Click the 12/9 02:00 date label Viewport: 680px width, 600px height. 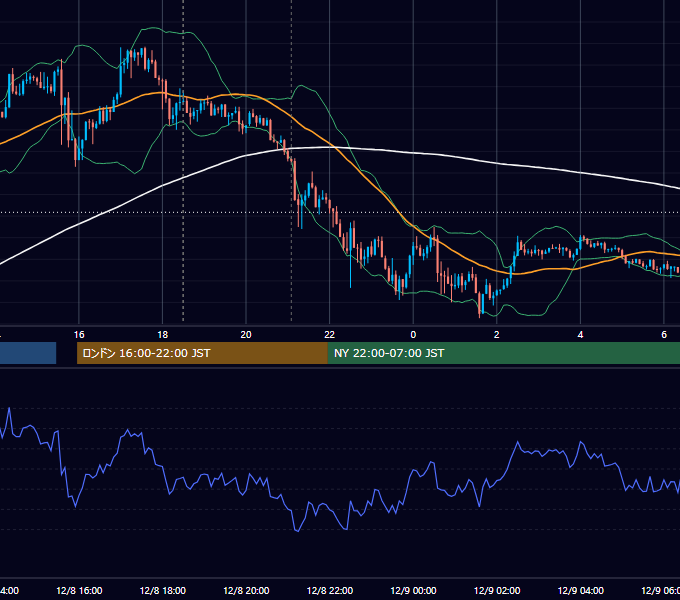[x=497, y=591]
